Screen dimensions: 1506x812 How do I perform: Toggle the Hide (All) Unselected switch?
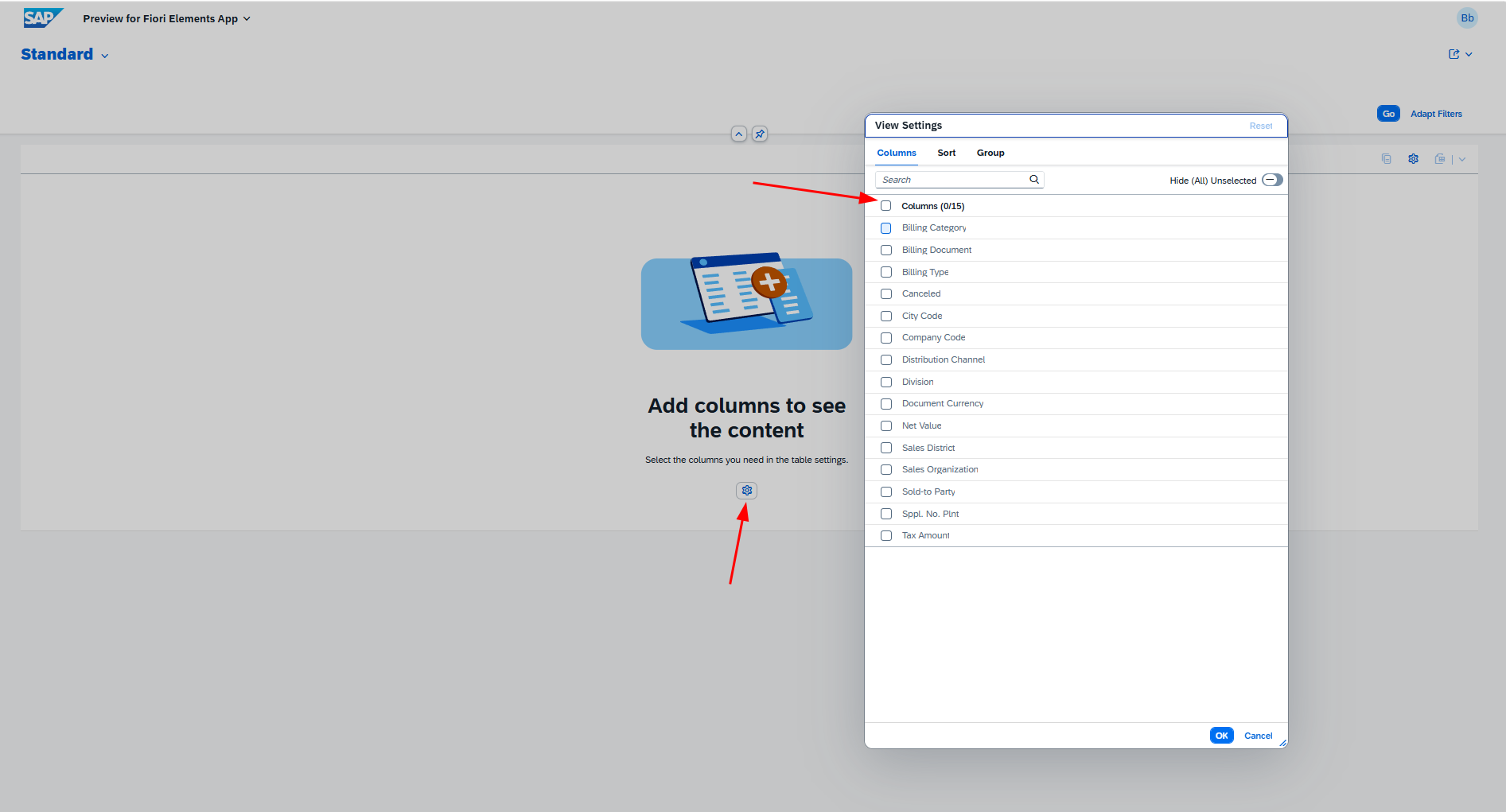tap(1272, 180)
